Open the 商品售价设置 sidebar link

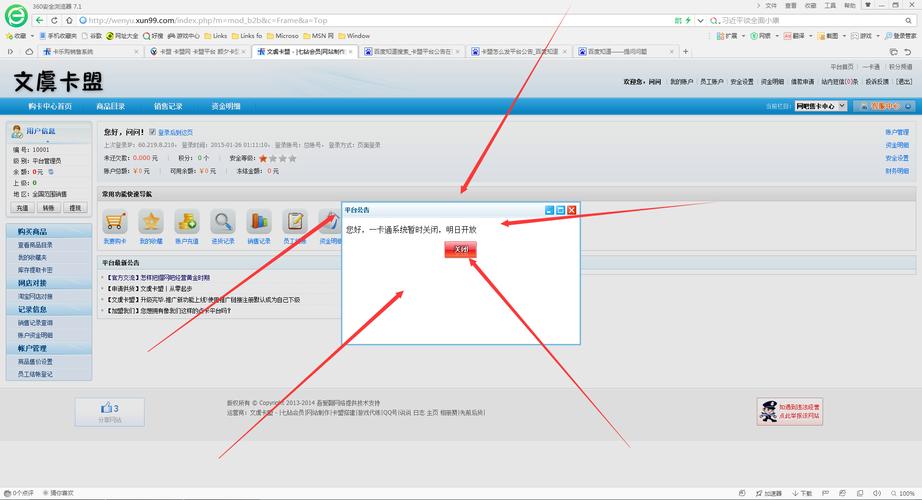pyautogui.click(x=35, y=361)
